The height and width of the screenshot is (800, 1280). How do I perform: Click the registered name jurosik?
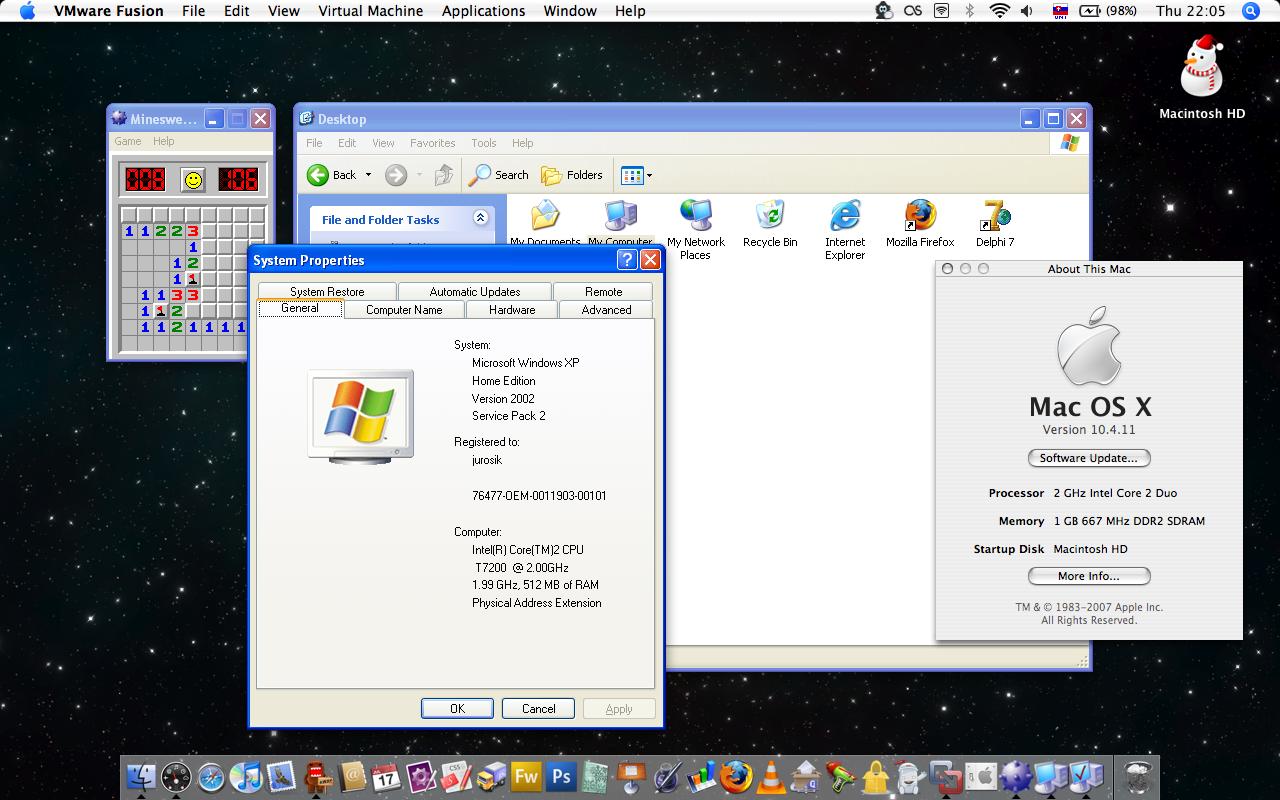(x=487, y=460)
